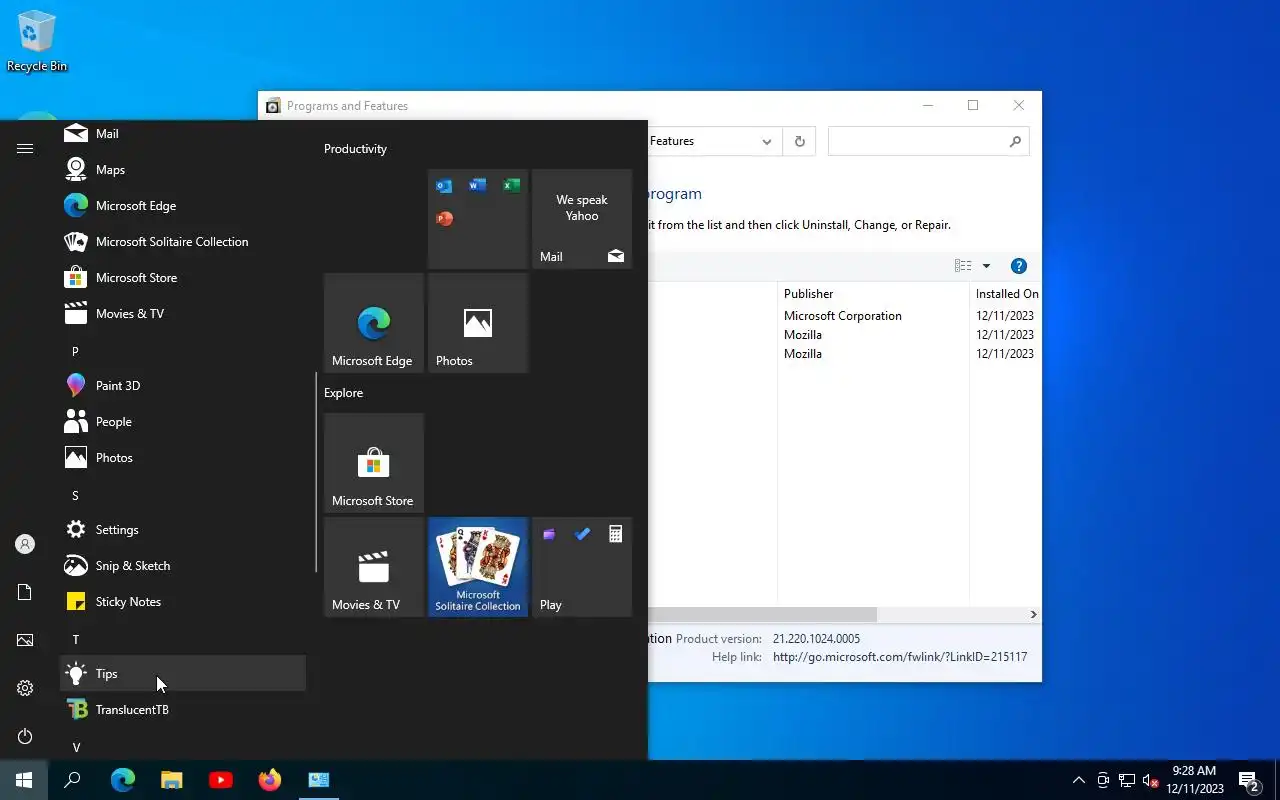Open the Office apps folder tile

478,219
